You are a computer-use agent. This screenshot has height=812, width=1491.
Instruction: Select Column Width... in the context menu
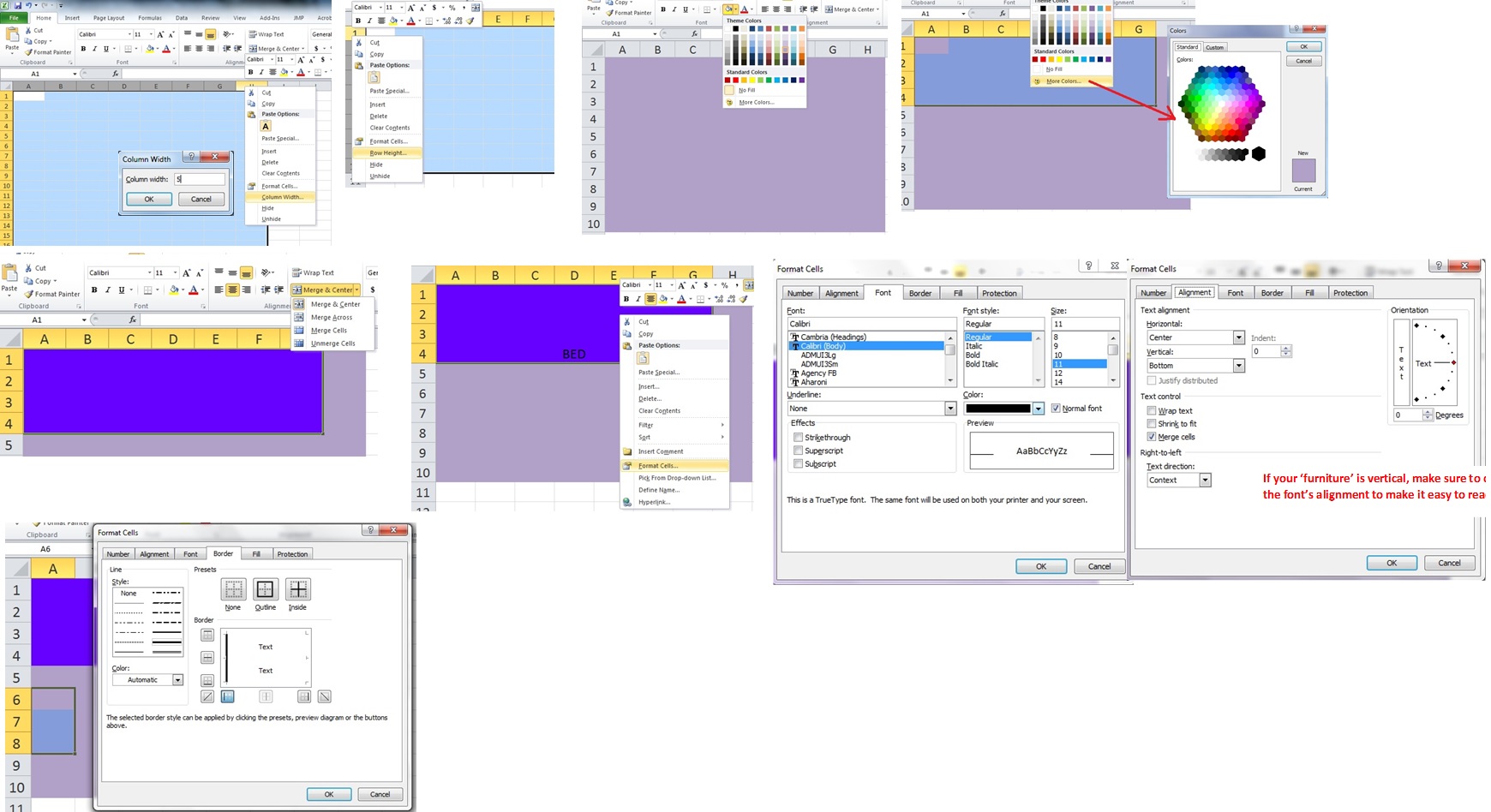(282, 197)
